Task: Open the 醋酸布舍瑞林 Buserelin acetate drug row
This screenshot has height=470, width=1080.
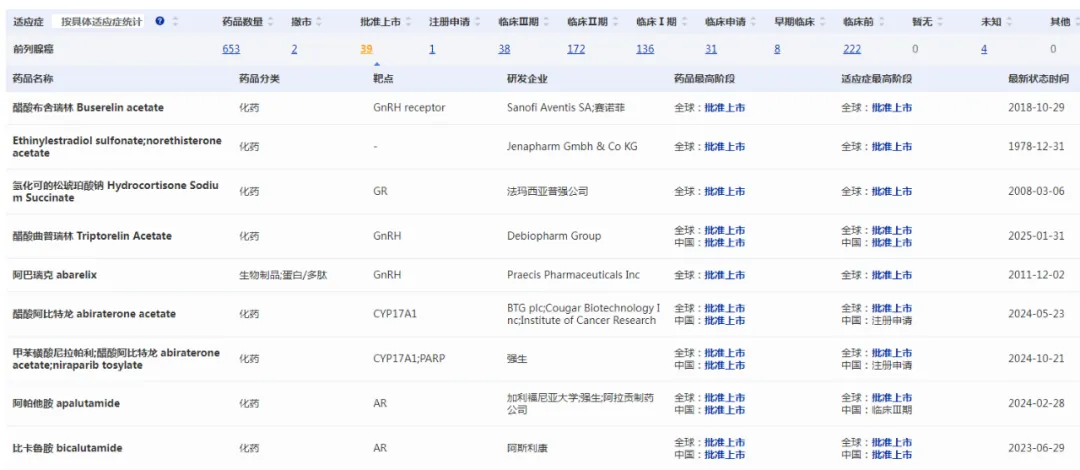Action: (88, 107)
